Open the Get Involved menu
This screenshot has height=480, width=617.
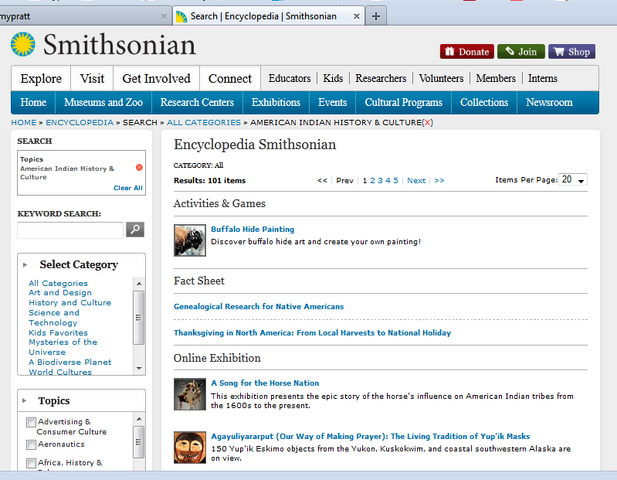[x=156, y=79]
